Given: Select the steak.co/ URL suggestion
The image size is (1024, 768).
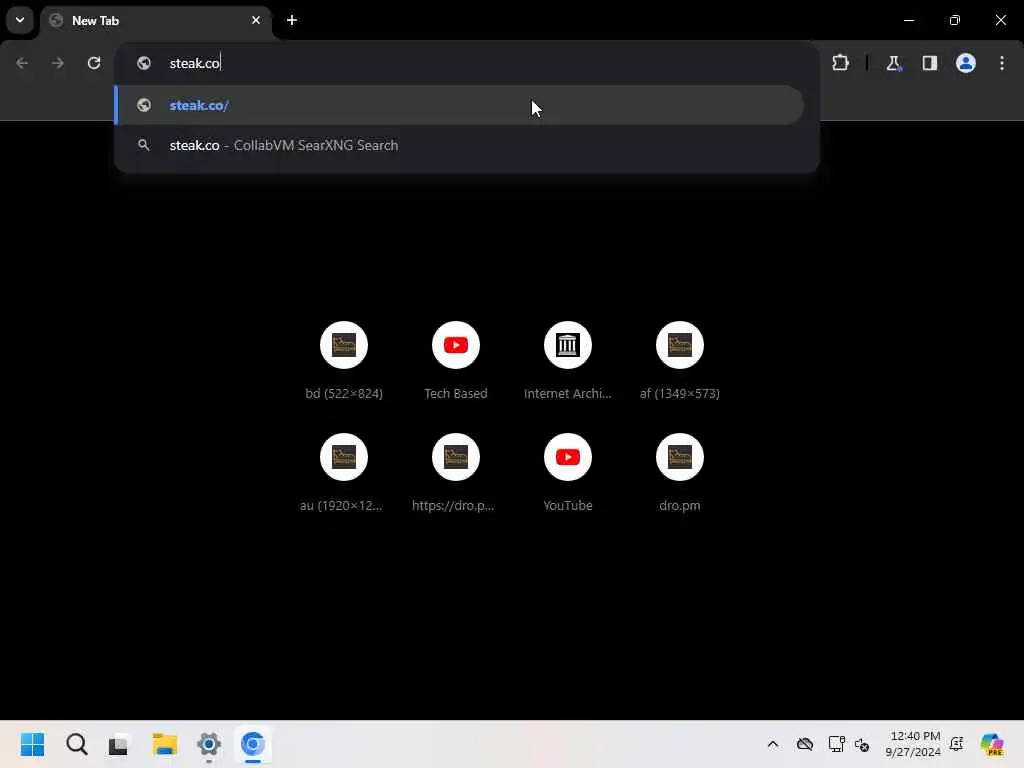Looking at the screenshot, I should 459,105.
